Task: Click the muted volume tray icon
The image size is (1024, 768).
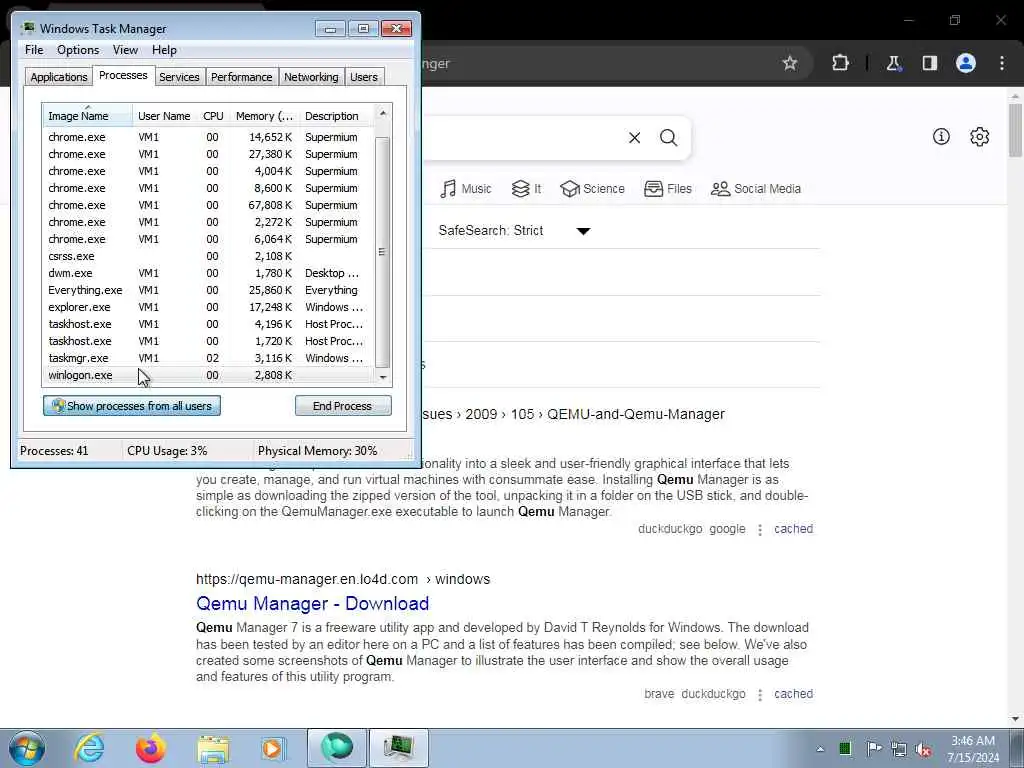Action: (923, 749)
